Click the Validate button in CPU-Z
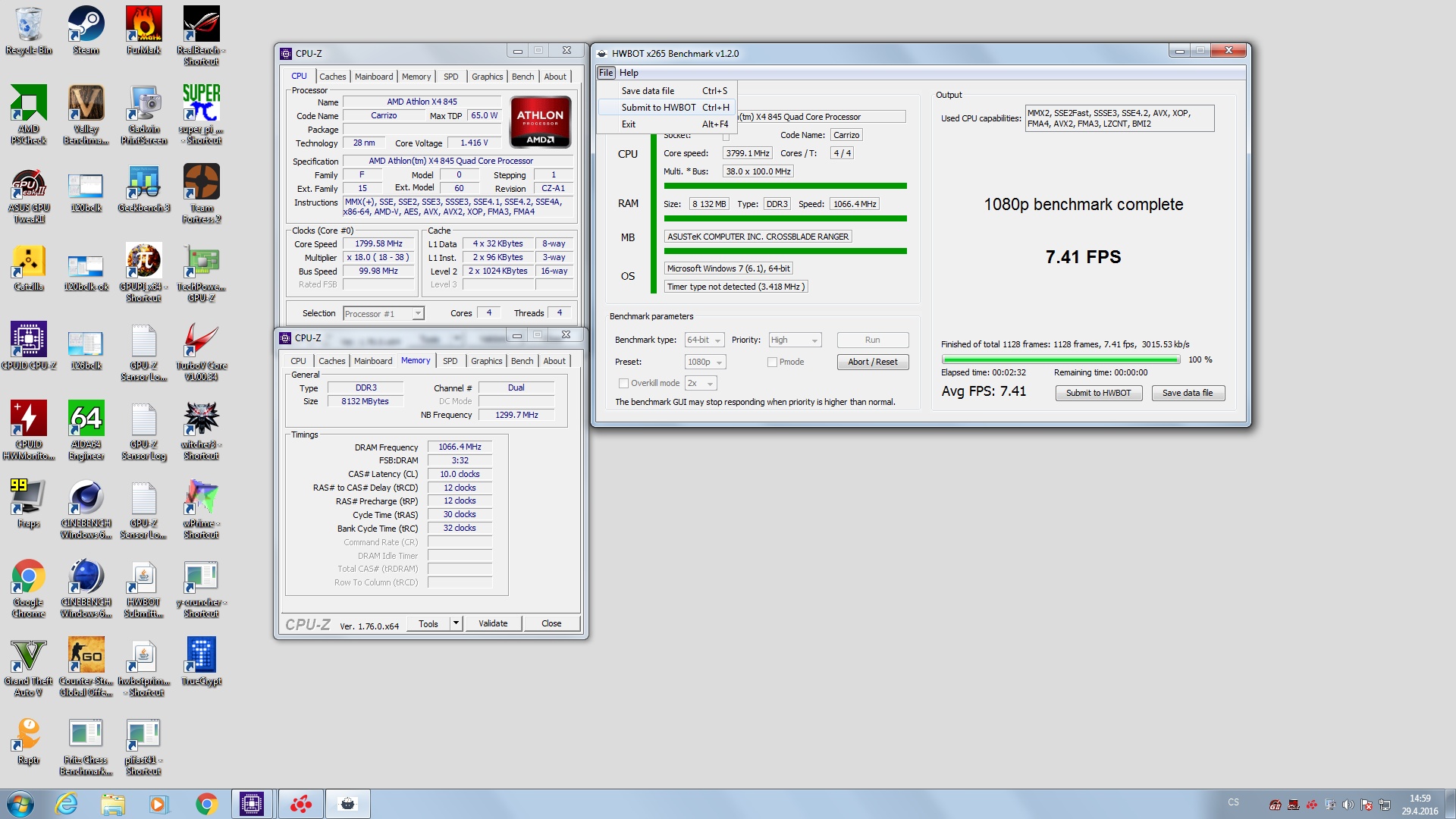 pyautogui.click(x=493, y=623)
